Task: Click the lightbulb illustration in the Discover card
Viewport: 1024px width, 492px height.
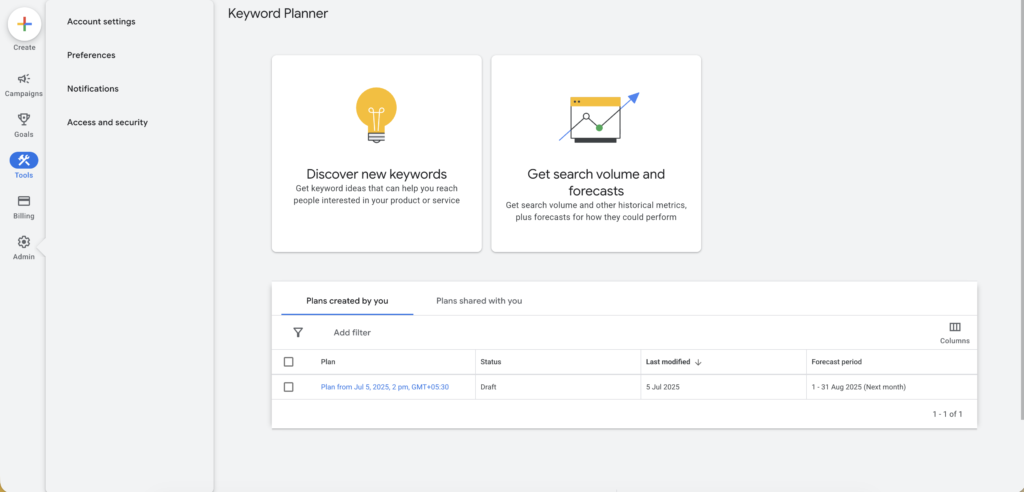Action: pos(376,115)
